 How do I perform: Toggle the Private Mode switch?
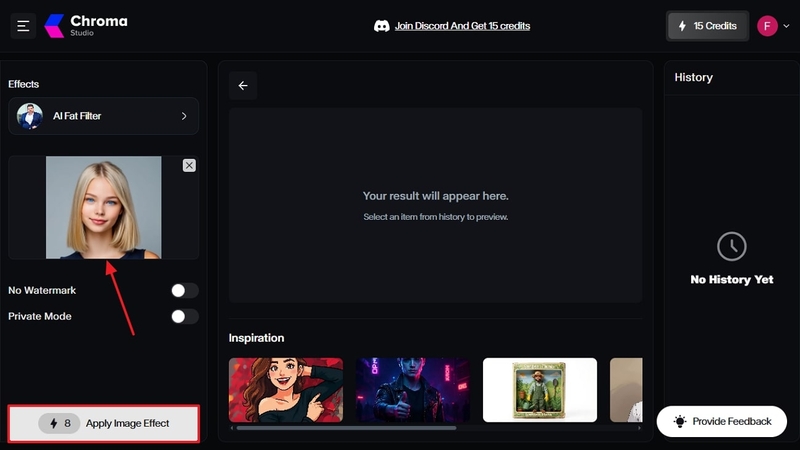coord(184,316)
